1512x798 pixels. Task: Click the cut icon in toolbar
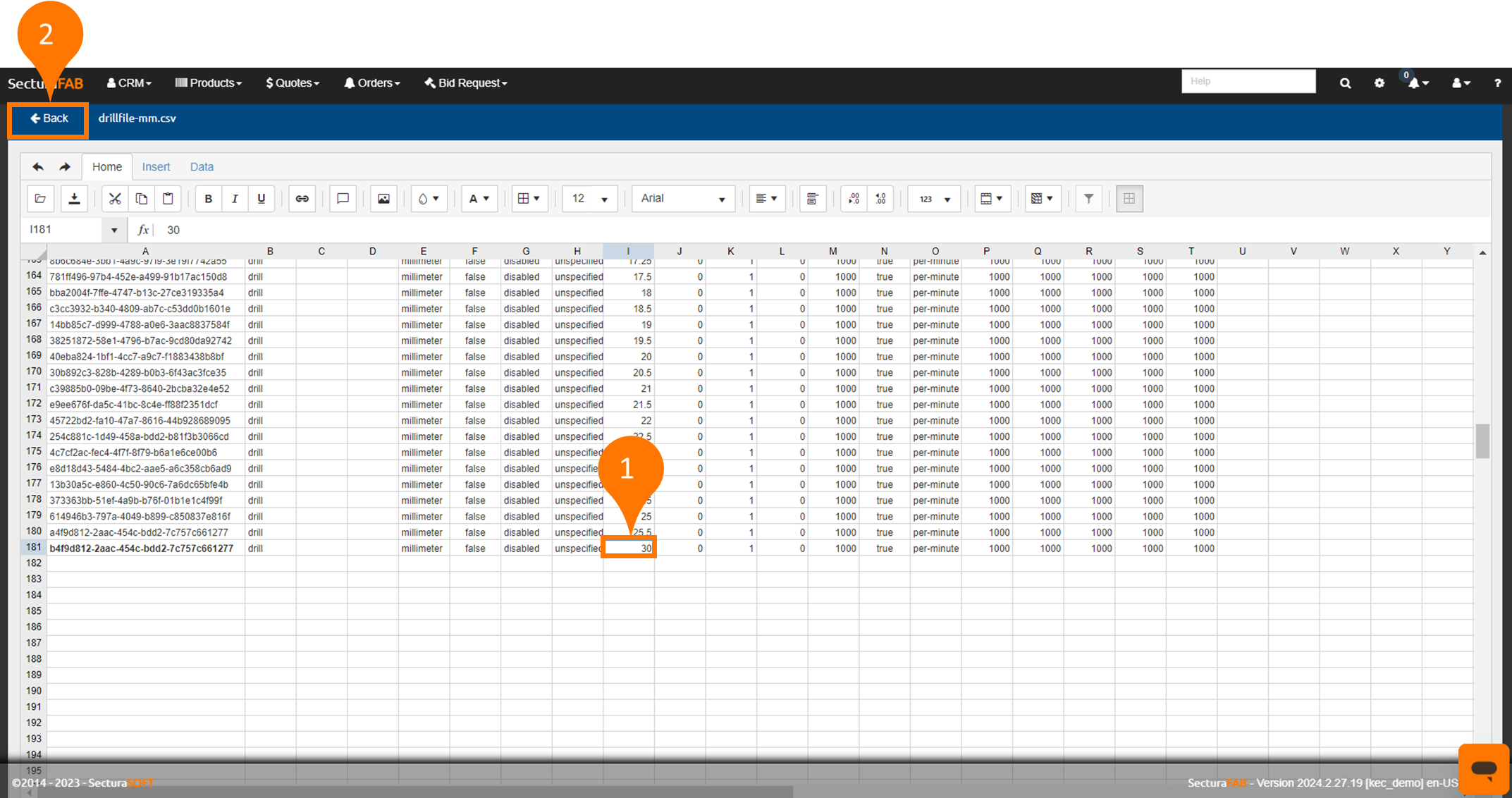click(x=114, y=198)
